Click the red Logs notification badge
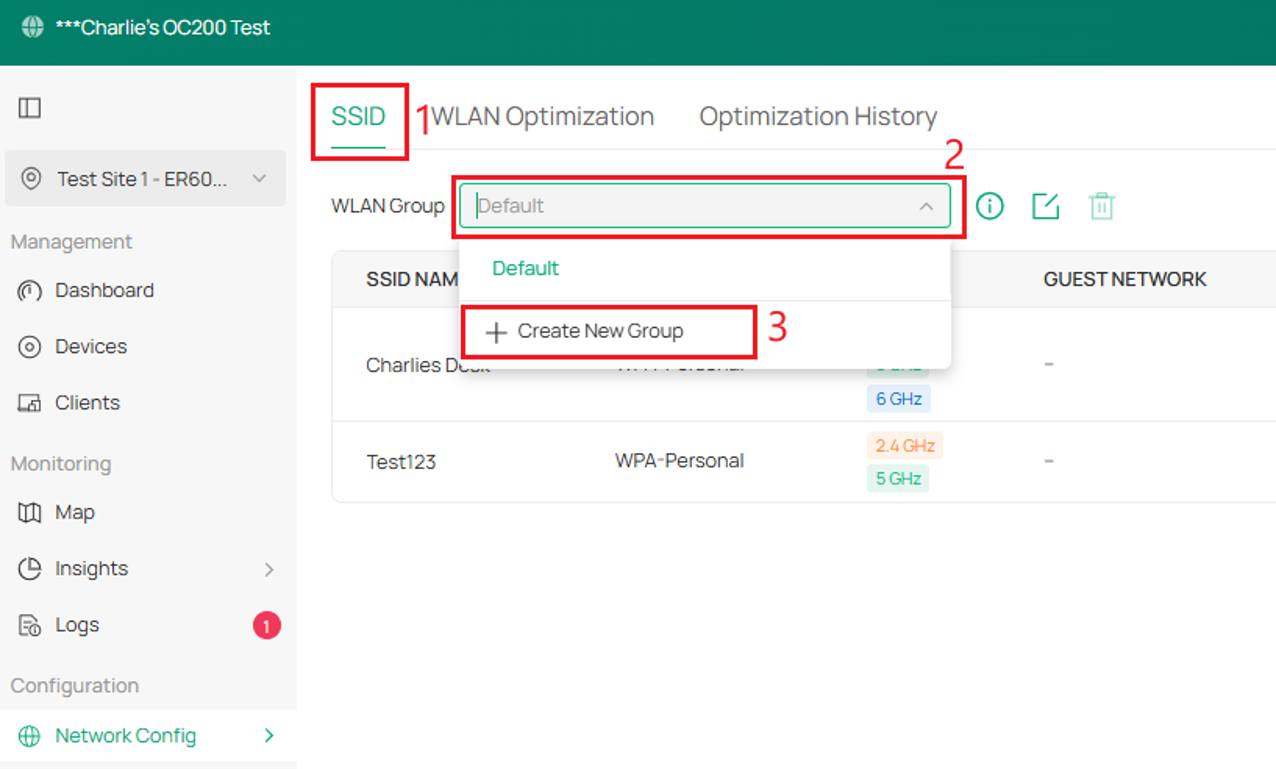Image resolution: width=1276 pixels, height=769 pixels. point(266,626)
